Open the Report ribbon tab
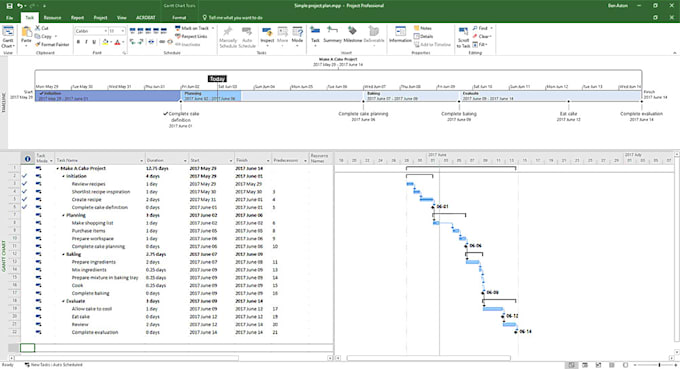 coord(78,18)
